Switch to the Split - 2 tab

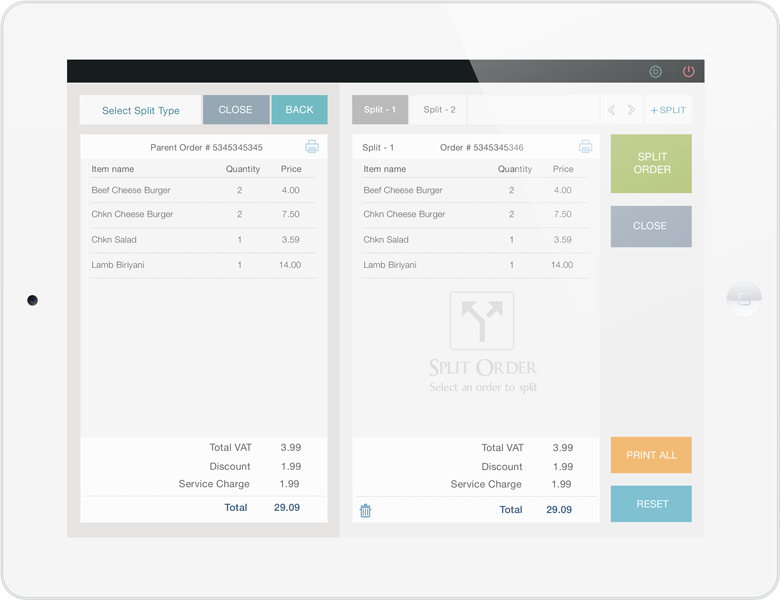439,110
